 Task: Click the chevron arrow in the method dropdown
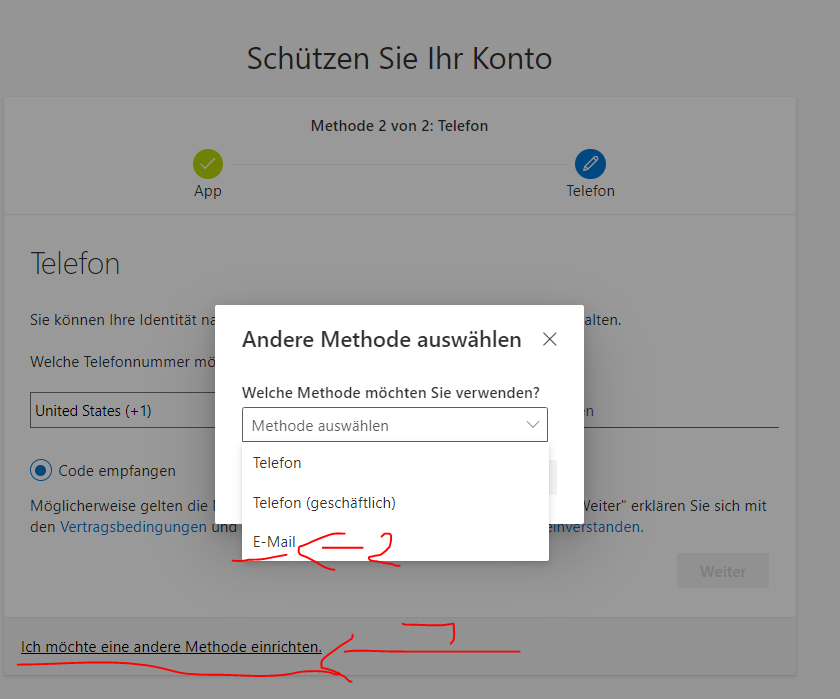tap(531, 425)
